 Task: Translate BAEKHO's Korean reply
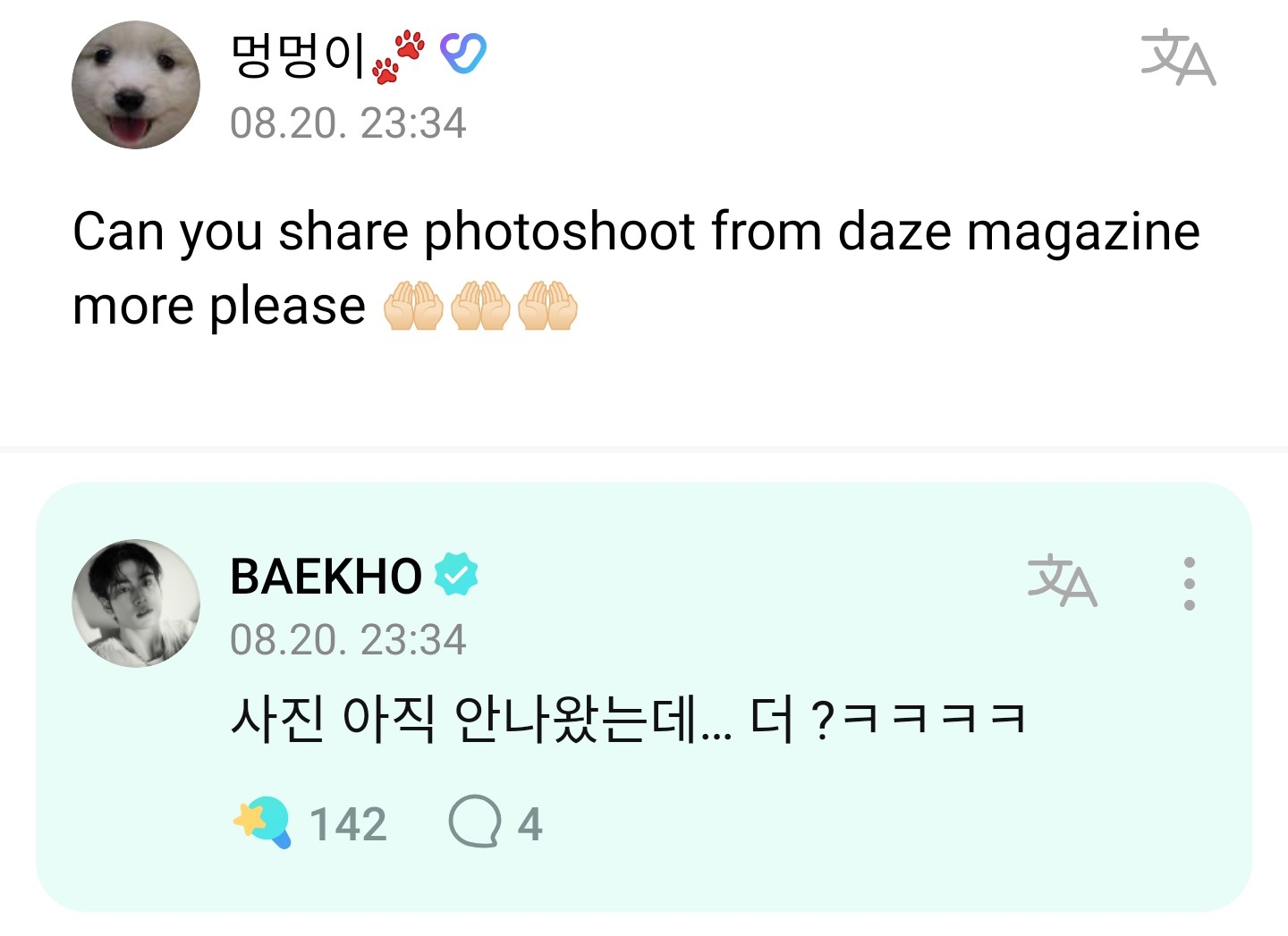coord(1062,580)
